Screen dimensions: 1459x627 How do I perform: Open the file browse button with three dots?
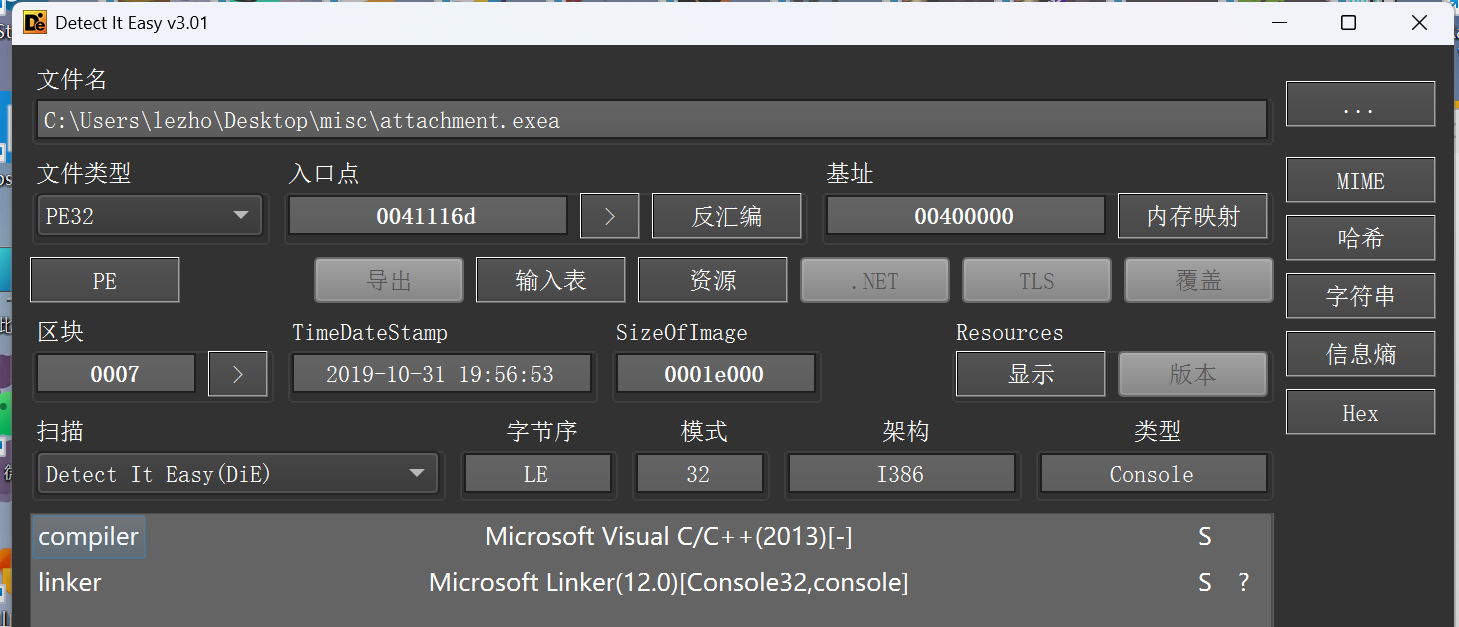(1360, 104)
